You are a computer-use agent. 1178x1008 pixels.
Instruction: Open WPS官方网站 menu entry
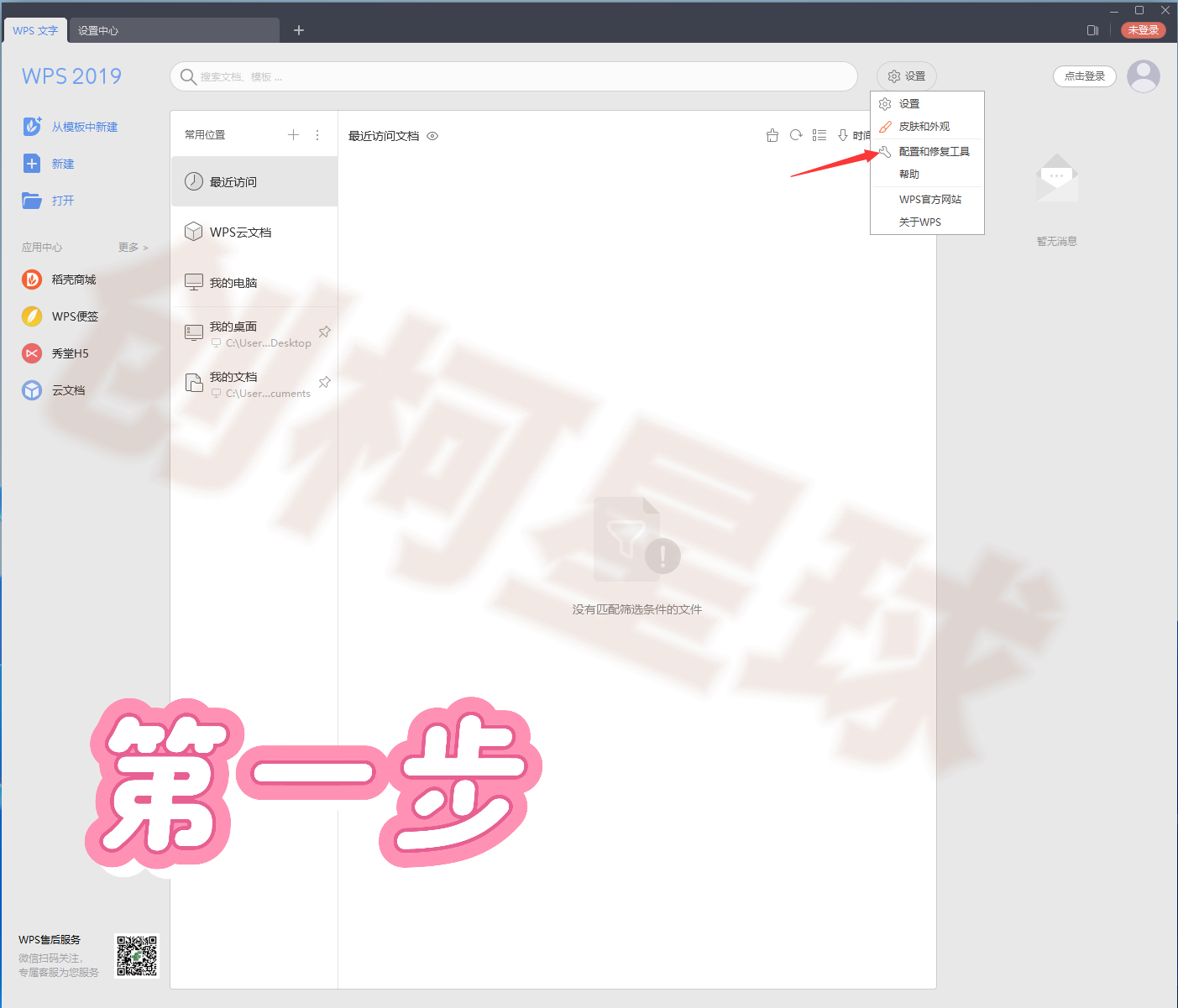[927, 200]
